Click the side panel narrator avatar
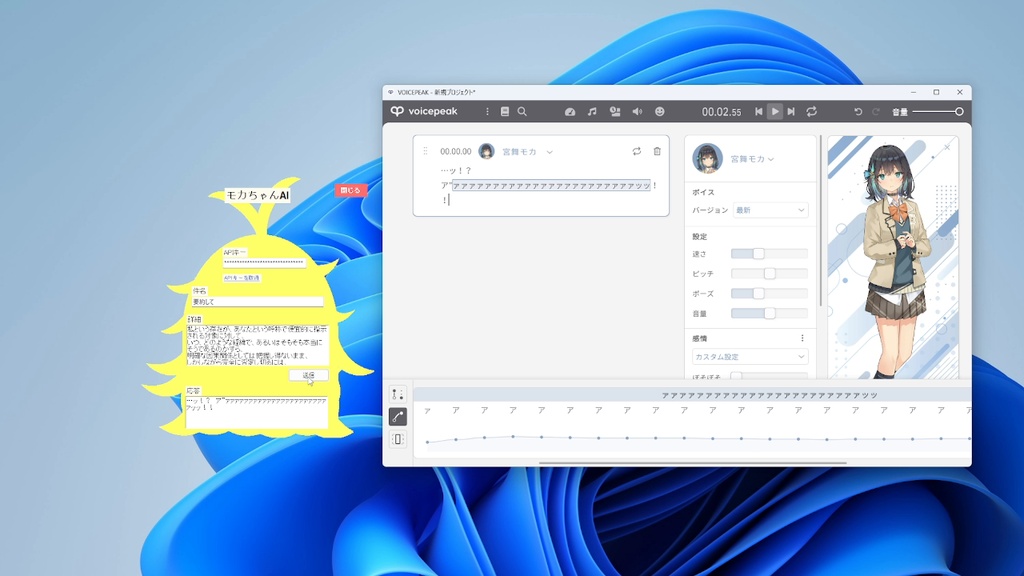The image size is (1024, 576). point(707,159)
